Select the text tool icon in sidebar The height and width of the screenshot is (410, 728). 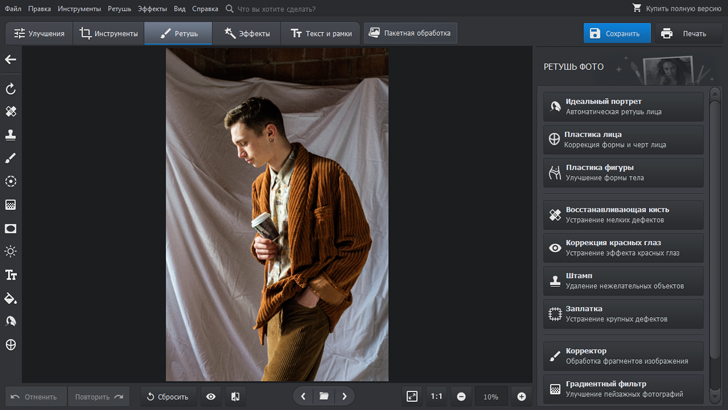(x=11, y=275)
